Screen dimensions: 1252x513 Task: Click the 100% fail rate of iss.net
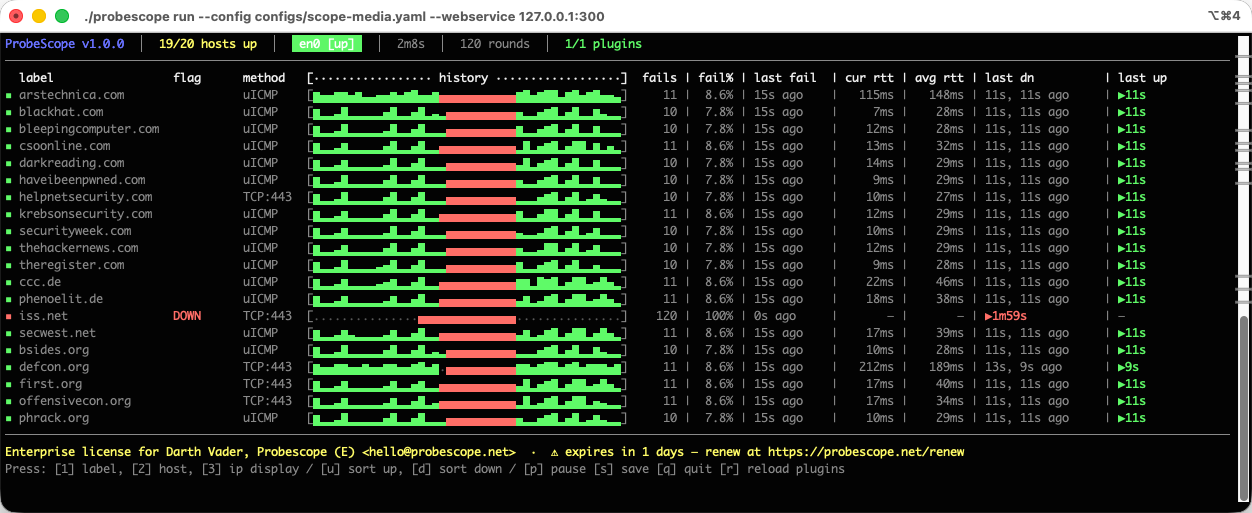pyautogui.click(x=719, y=316)
